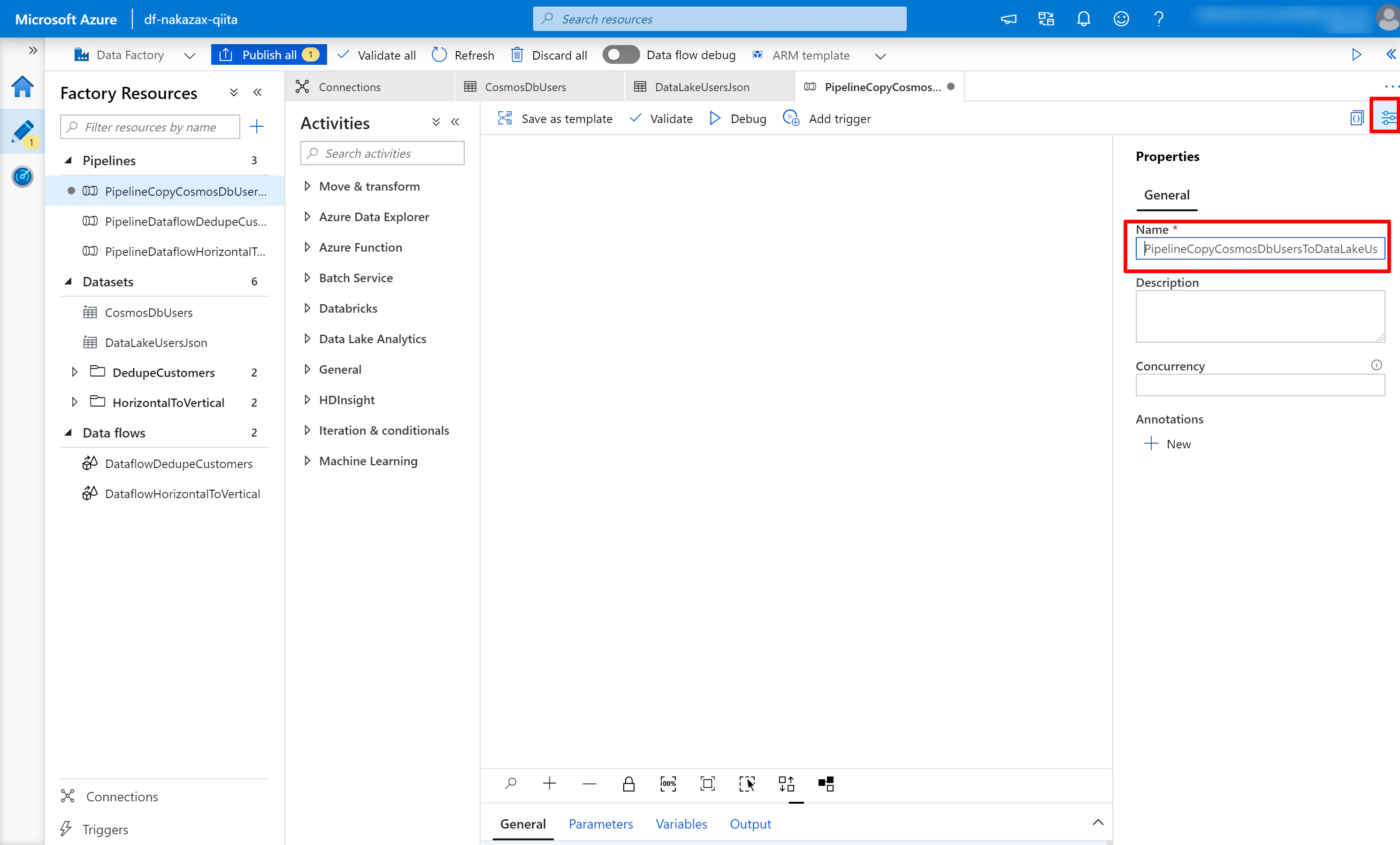
Task: Collapse the bottom configuration panel
Action: click(1098, 822)
